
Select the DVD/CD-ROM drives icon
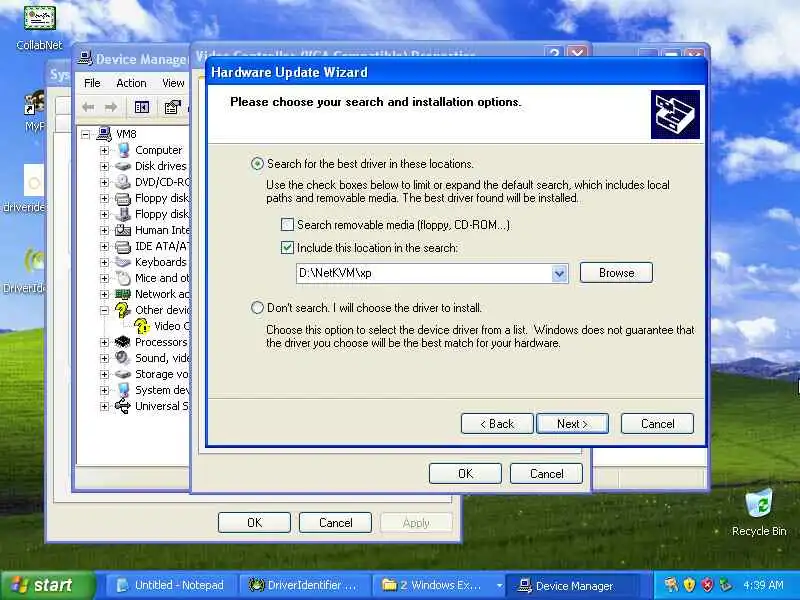click(123, 182)
